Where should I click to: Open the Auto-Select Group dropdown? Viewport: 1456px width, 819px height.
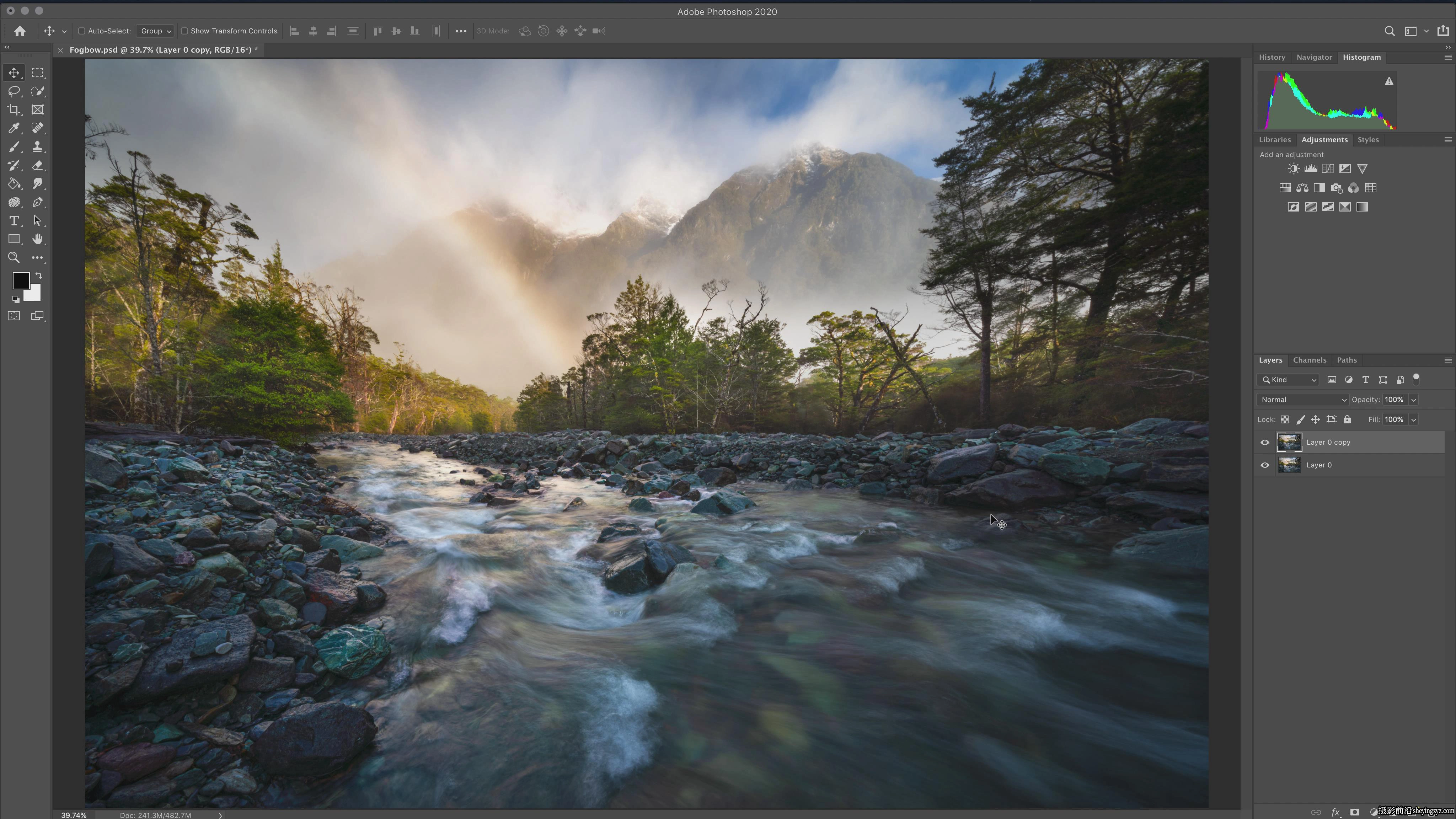pos(155,31)
